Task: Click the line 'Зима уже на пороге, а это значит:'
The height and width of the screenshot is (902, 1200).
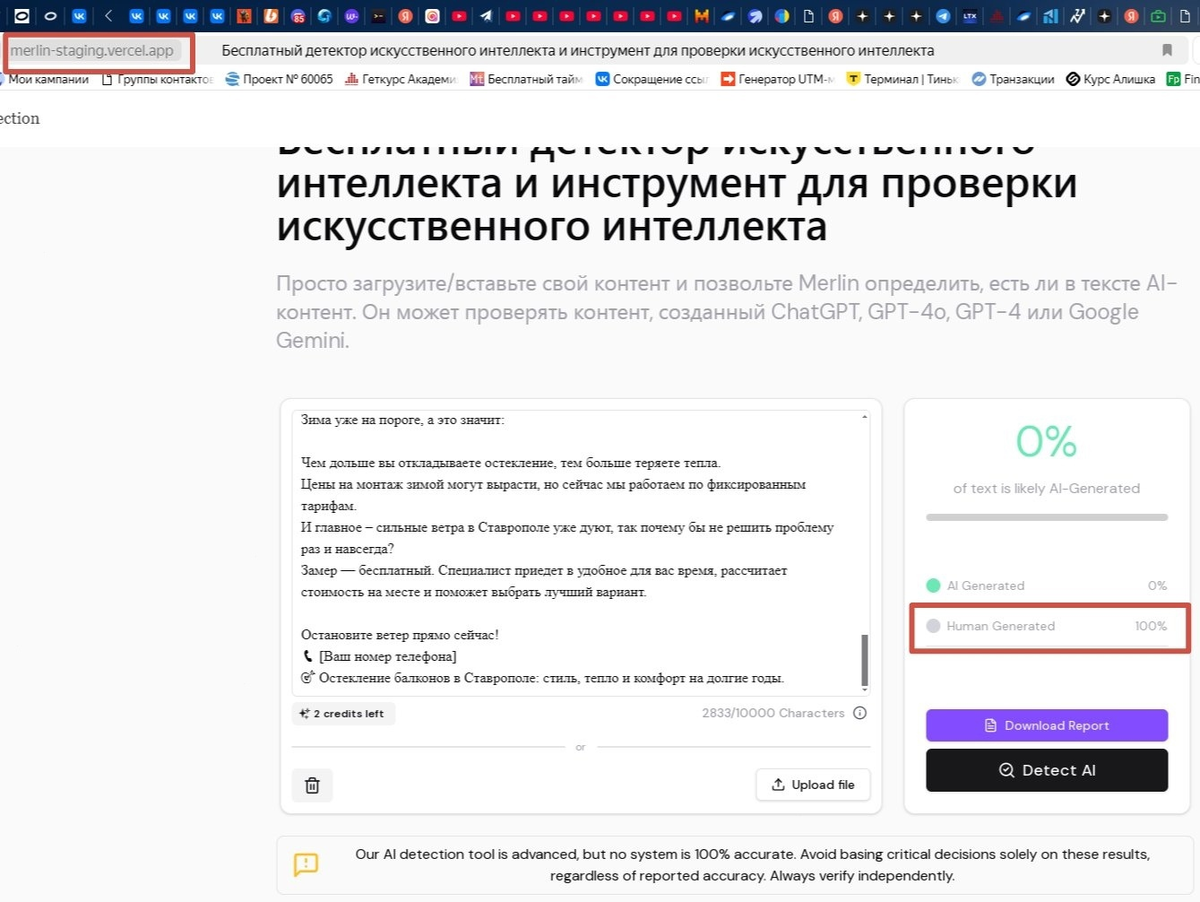Action: tap(403, 421)
